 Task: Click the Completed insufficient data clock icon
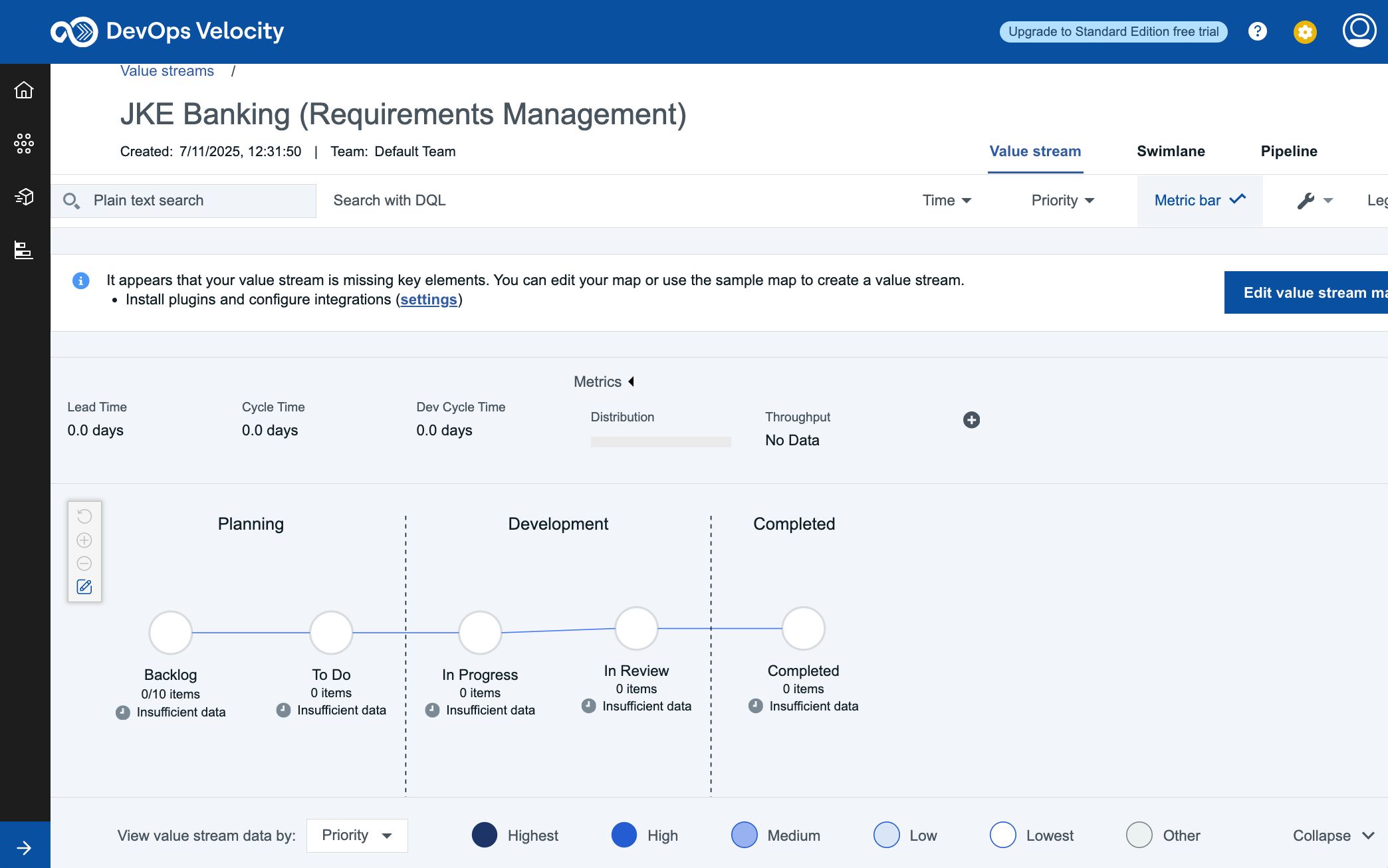[x=755, y=706]
